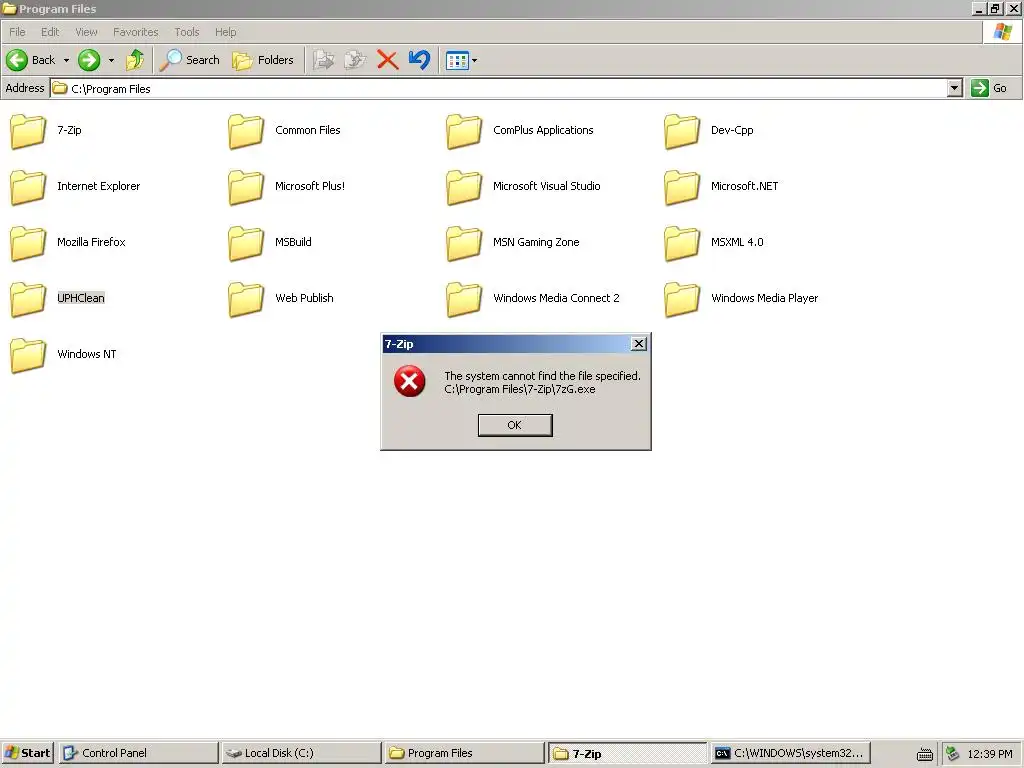
Task: Switch to C:\WINDOWS\system32 command prompt taskbar button
Action: click(790, 753)
